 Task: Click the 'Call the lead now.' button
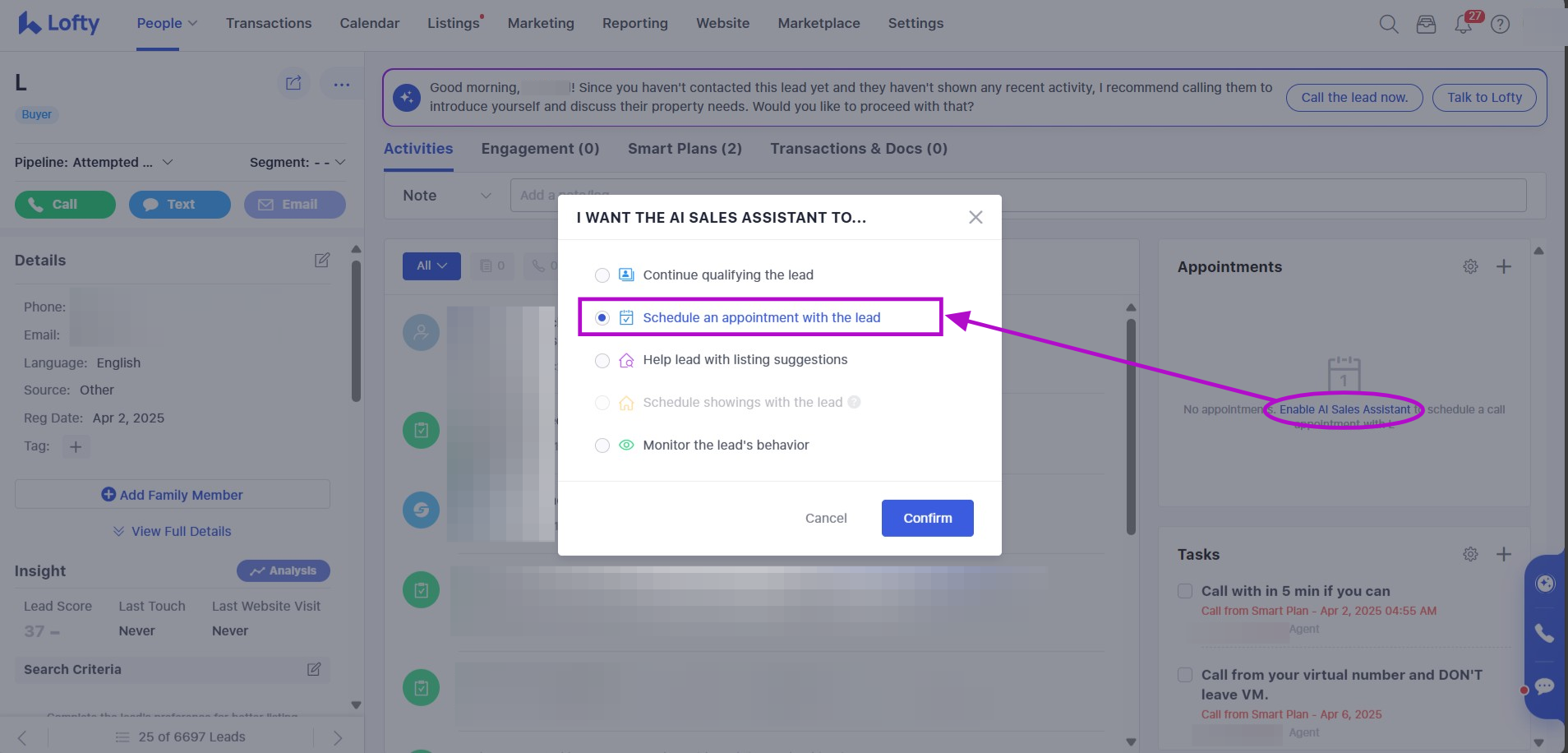pos(1354,97)
